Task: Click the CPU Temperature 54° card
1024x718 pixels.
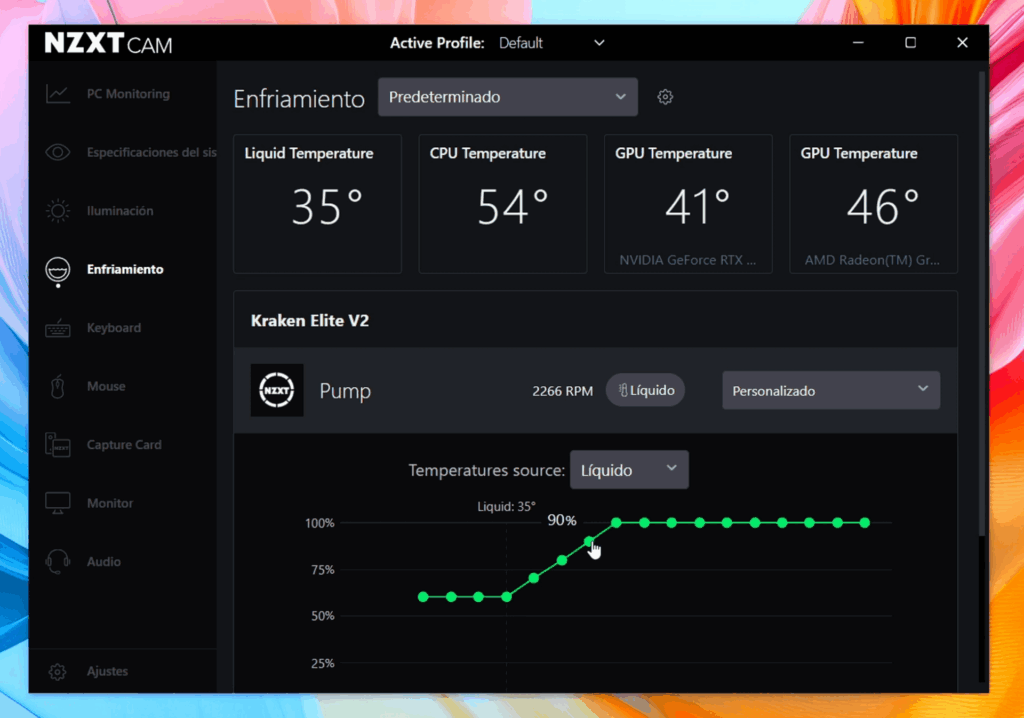Action: pyautogui.click(x=503, y=204)
